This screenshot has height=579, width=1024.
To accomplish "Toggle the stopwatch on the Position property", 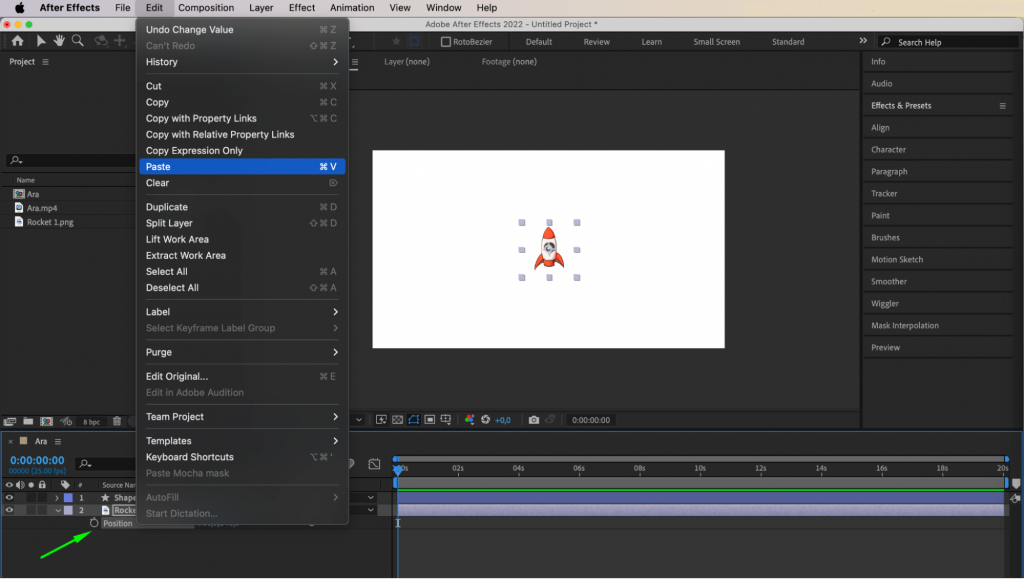I will coord(93,523).
